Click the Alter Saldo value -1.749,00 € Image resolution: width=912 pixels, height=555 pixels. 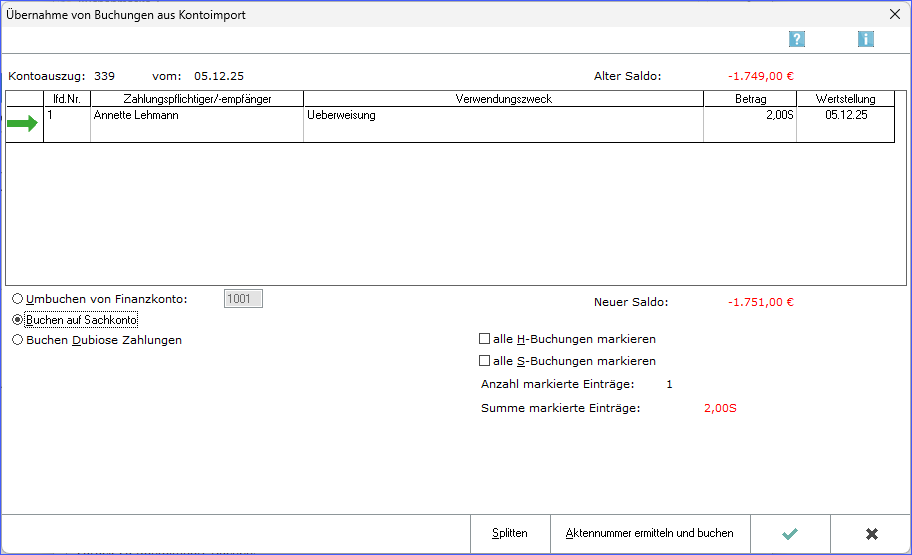(x=761, y=76)
